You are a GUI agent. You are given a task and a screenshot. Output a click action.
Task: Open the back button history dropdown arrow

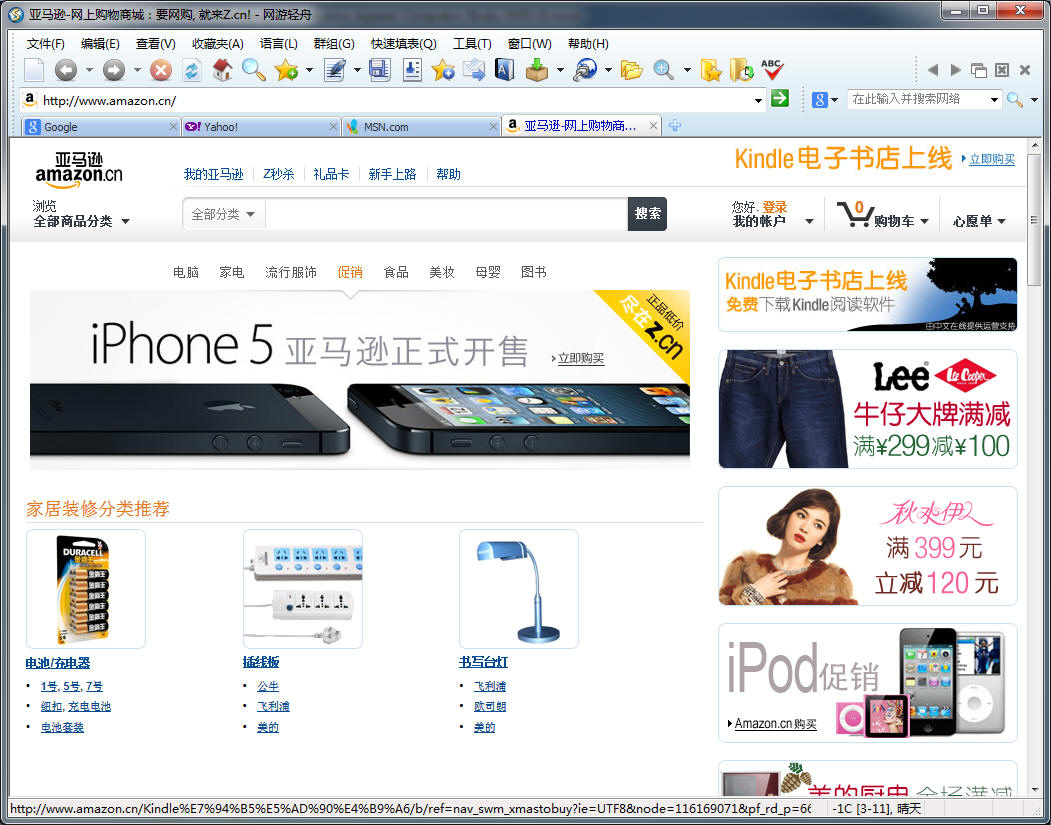[89, 70]
